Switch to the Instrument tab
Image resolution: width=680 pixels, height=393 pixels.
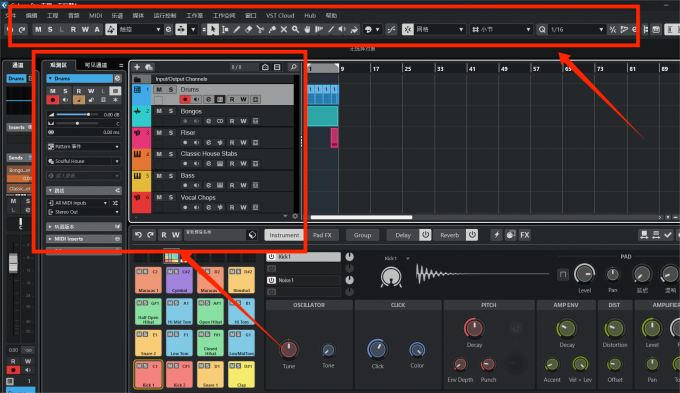pos(284,235)
